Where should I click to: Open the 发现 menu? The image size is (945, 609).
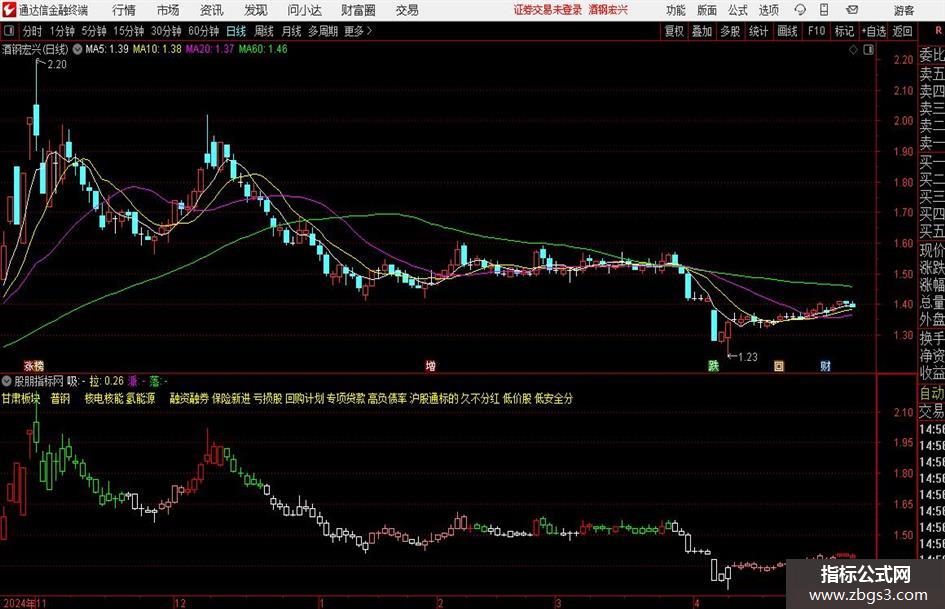256,10
